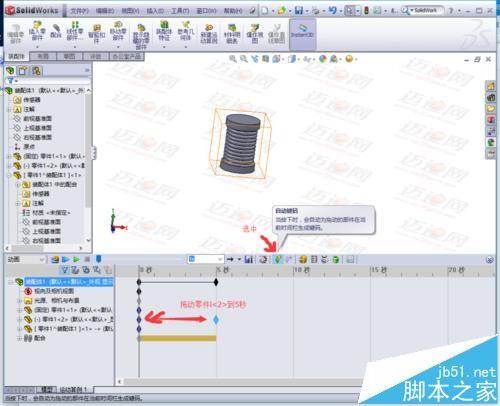Switch to the 草图 (Sketch) ribbon tab
The width and height of the screenshot is (500, 406).
pyautogui.click(x=69, y=56)
